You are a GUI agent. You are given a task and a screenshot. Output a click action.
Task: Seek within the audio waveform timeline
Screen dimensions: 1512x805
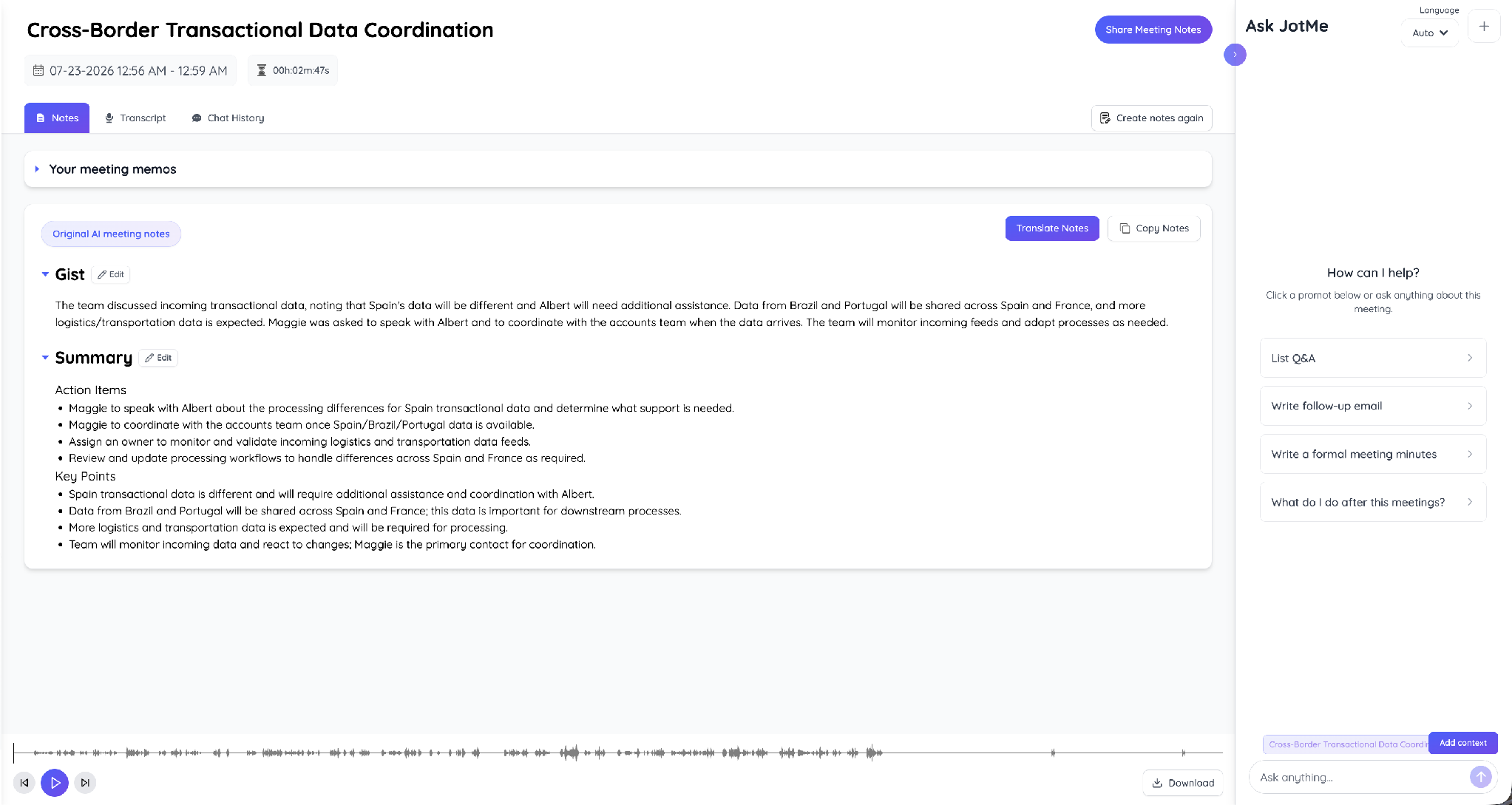(x=617, y=753)
